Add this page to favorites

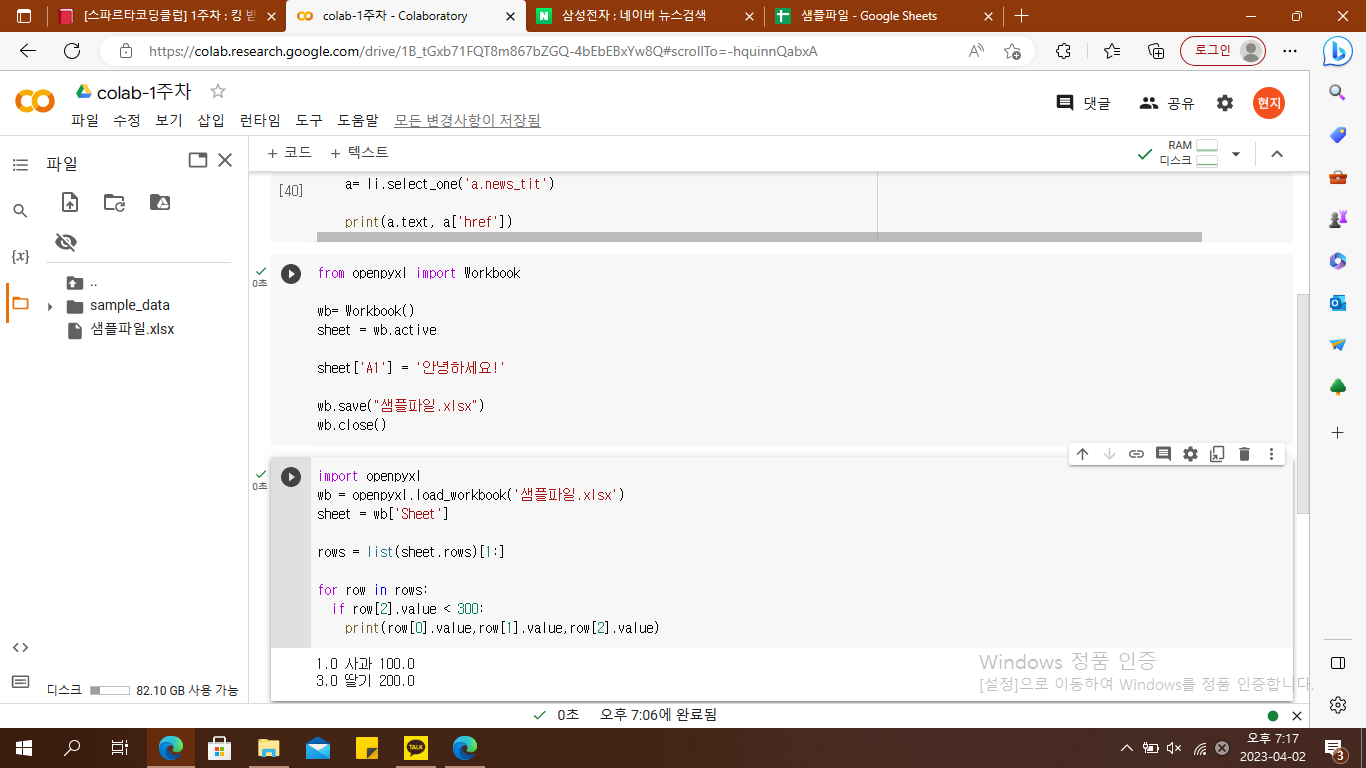point(1012,51)
